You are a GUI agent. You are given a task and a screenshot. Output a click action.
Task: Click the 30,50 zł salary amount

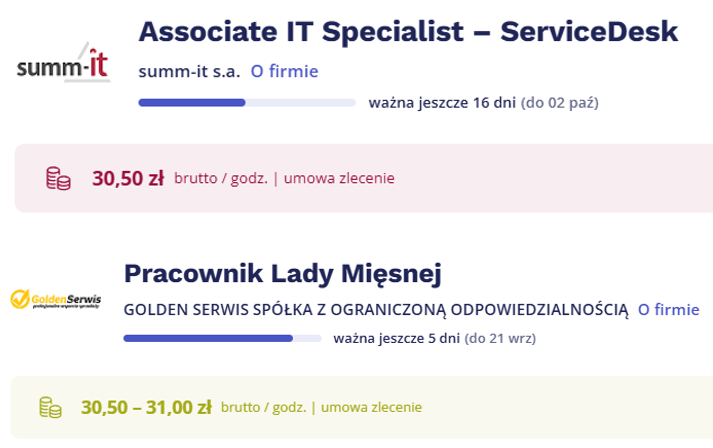tap(128, 178)
